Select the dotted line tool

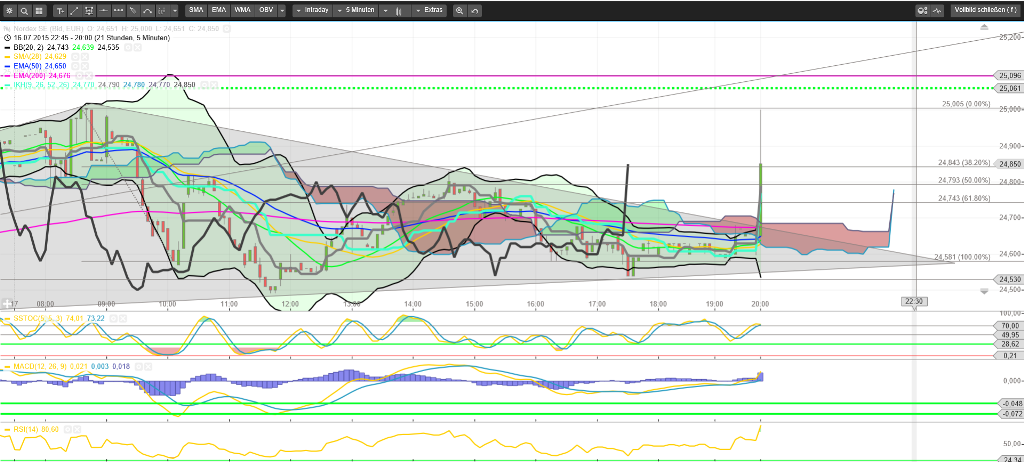(118, 10)
